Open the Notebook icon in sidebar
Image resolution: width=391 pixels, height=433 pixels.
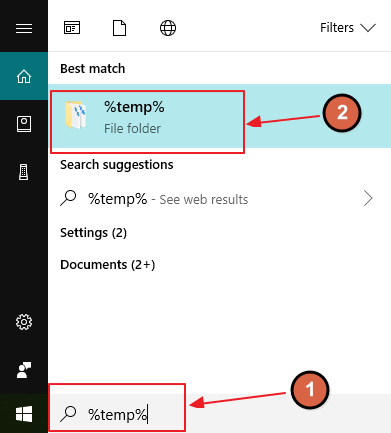pyautogui.click(x=24, y=124)
